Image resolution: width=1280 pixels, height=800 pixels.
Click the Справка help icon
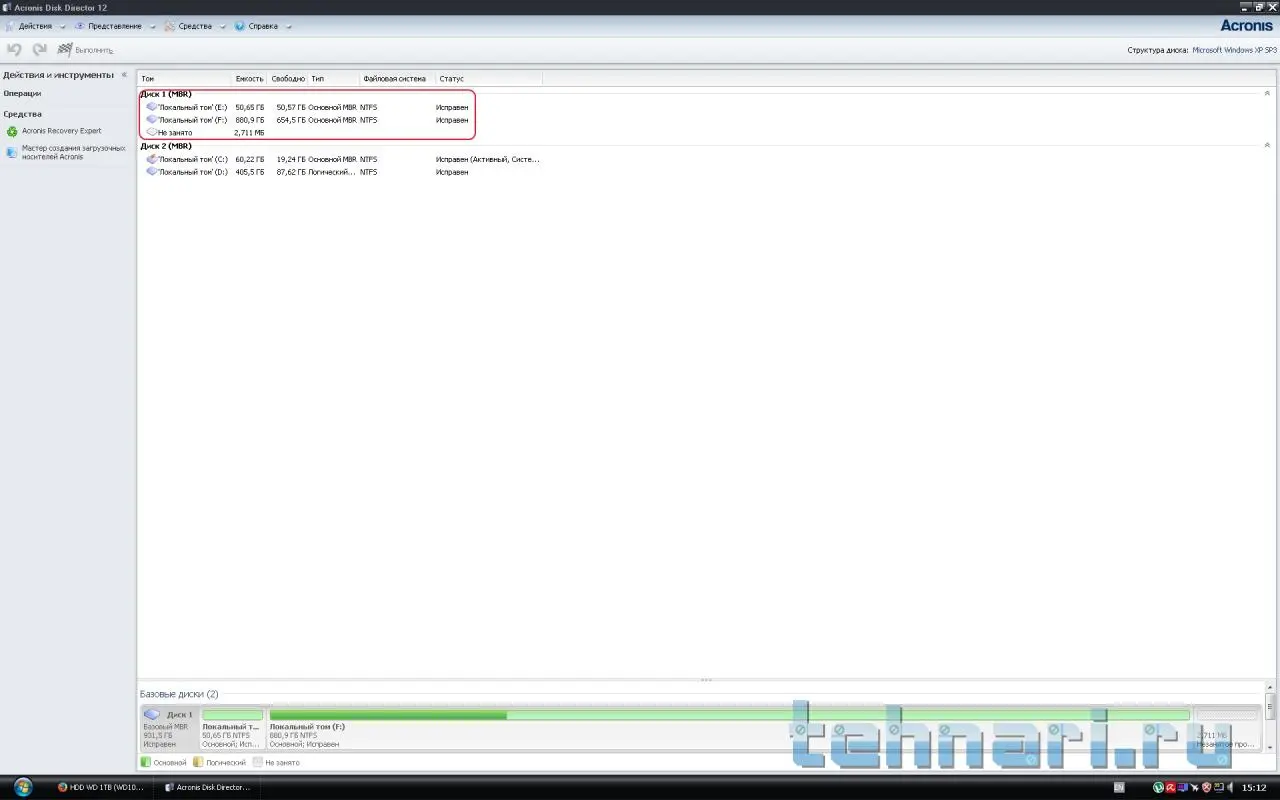coord(240,26)
